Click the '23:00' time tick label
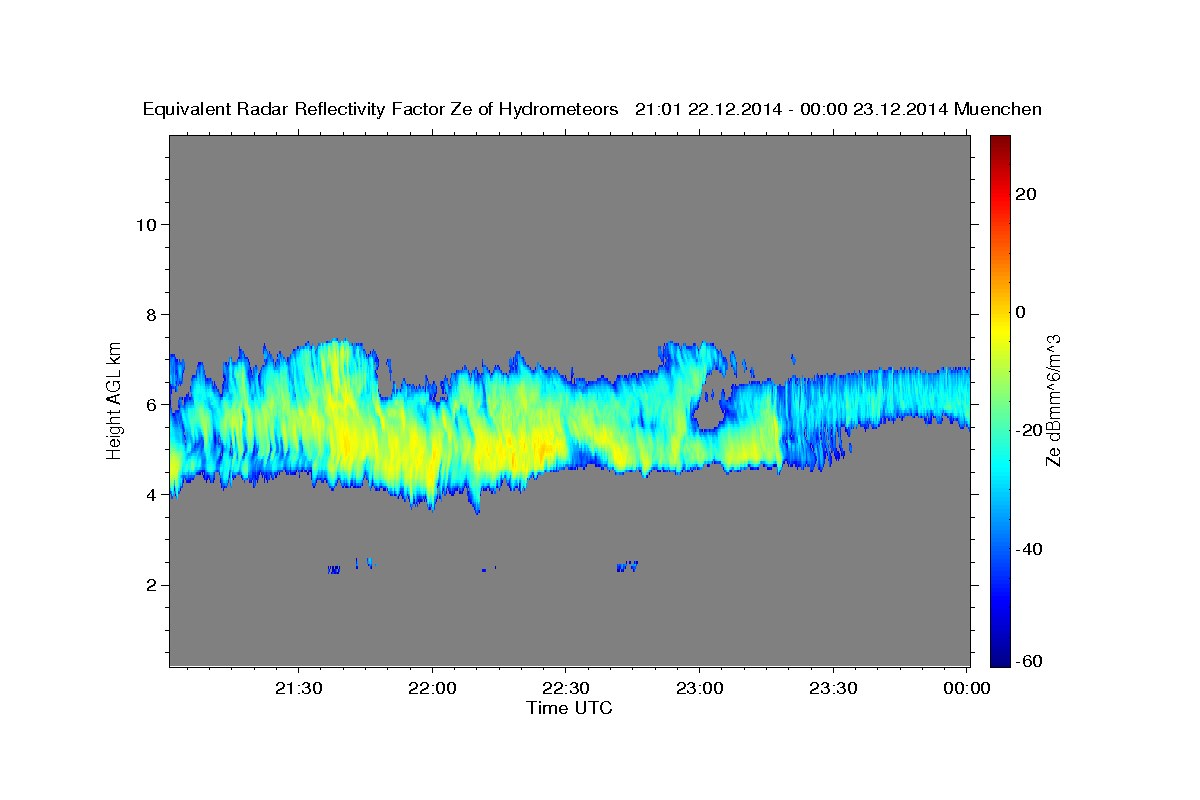The image size is (1200, 800). pos(699,689)
